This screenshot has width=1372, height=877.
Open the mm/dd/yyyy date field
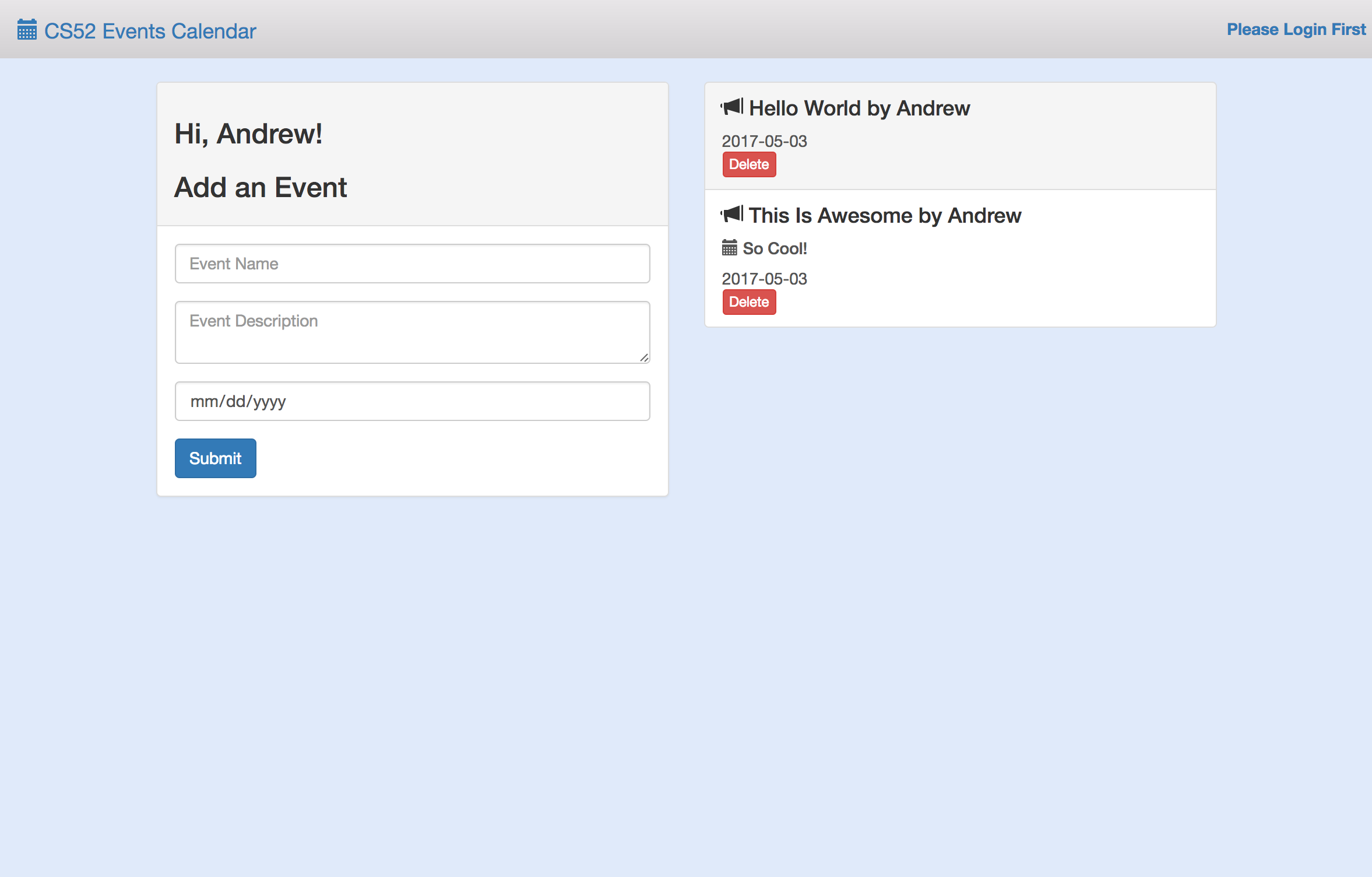click(x=412, y=401)
